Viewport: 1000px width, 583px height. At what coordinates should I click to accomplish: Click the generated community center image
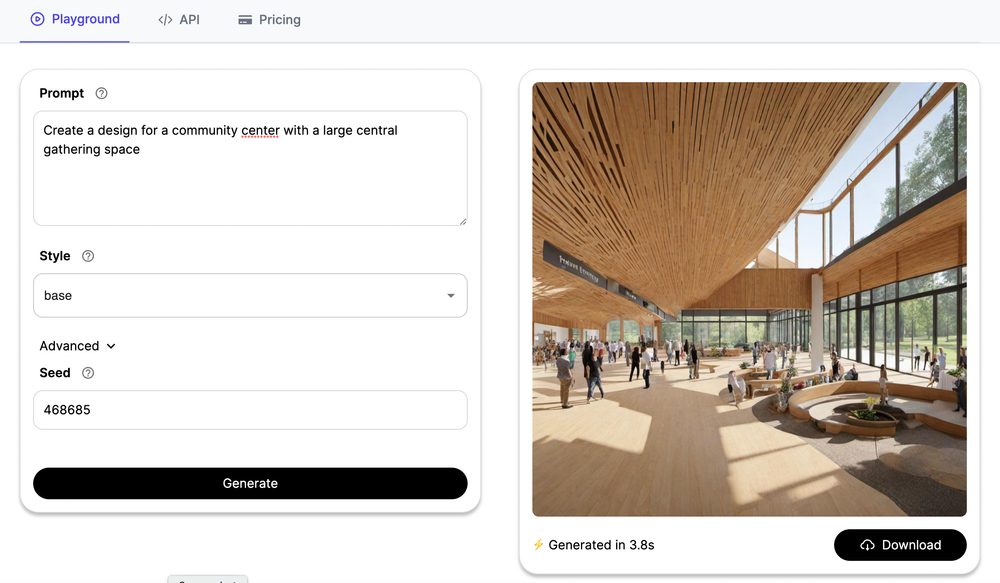coord(749,297)
